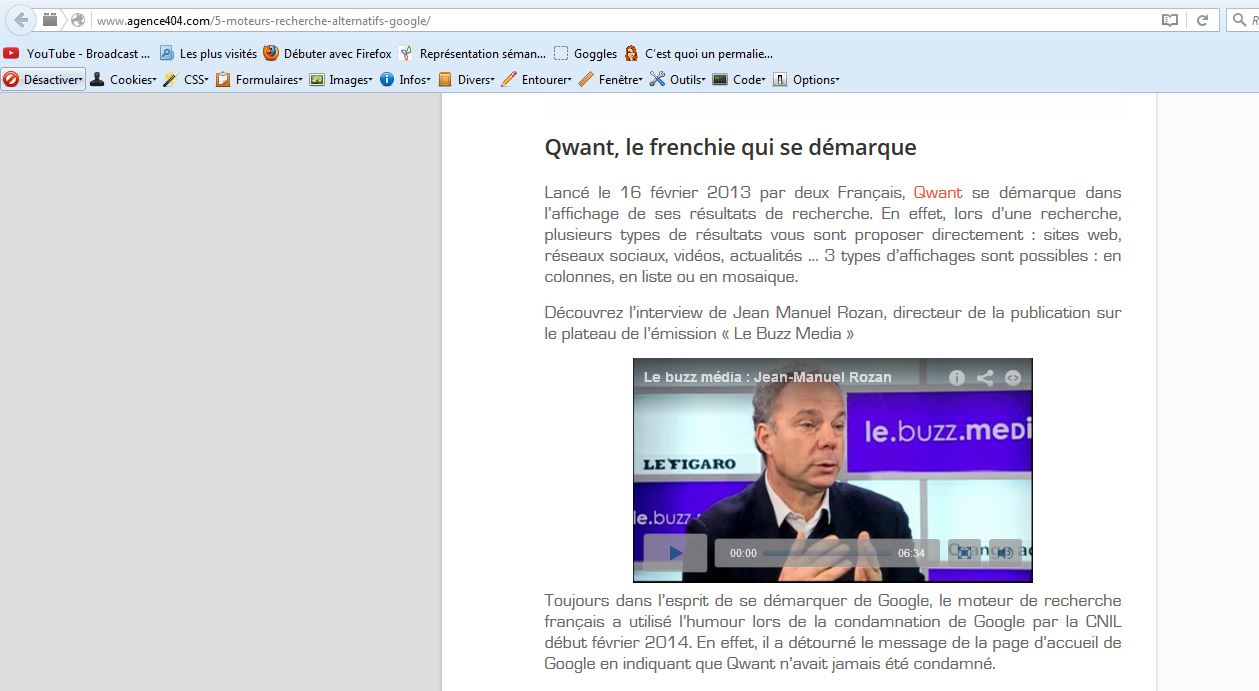
Task: Click the browser back arrow button
Action: pos(20,20)
